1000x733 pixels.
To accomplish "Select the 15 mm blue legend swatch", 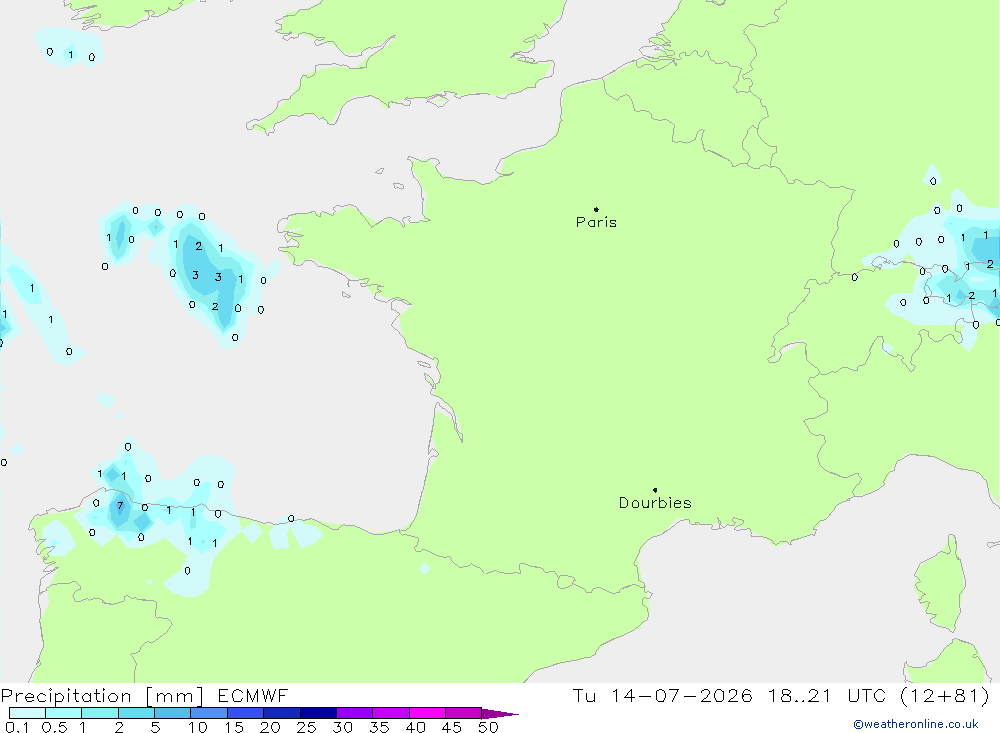I will click(x=245, y=713).
